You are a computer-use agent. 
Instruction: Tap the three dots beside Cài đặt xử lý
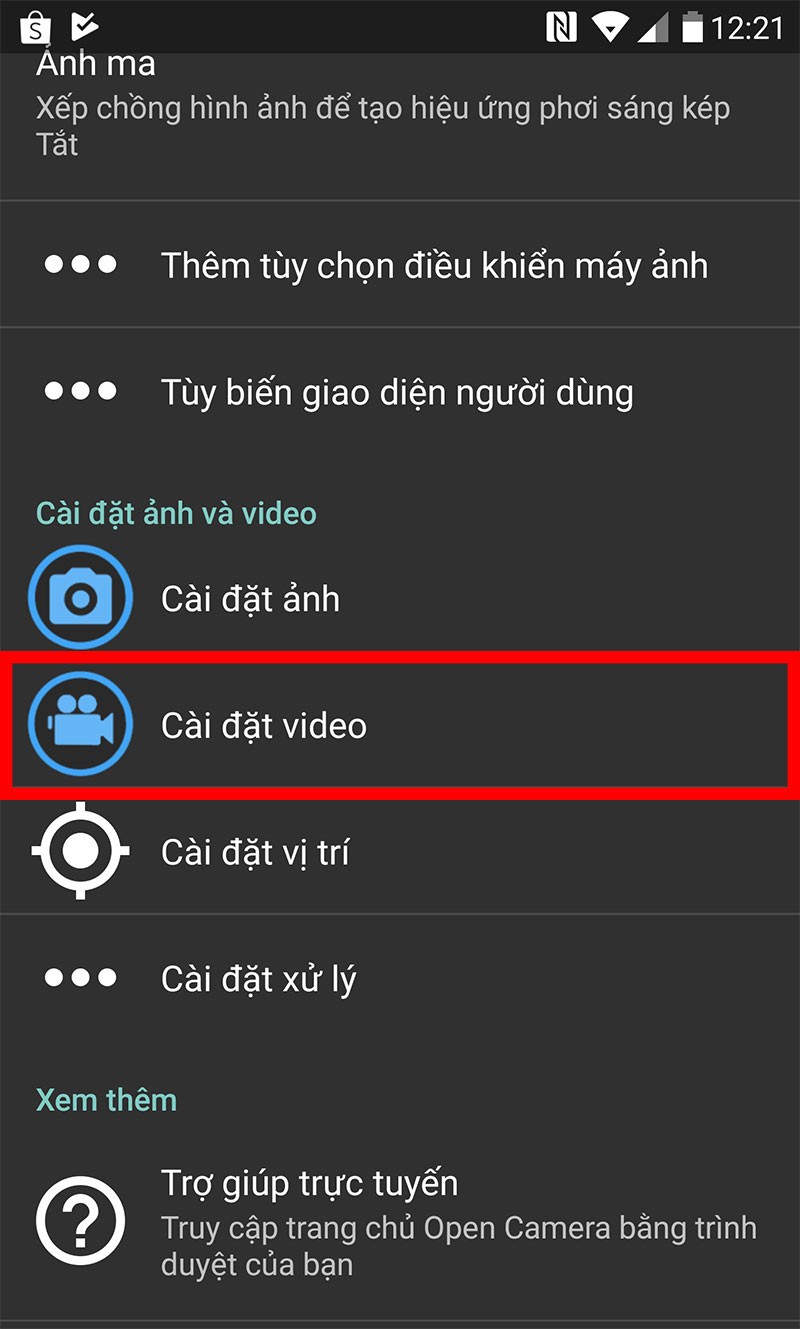pyautogui.click(x=81, y=978)
